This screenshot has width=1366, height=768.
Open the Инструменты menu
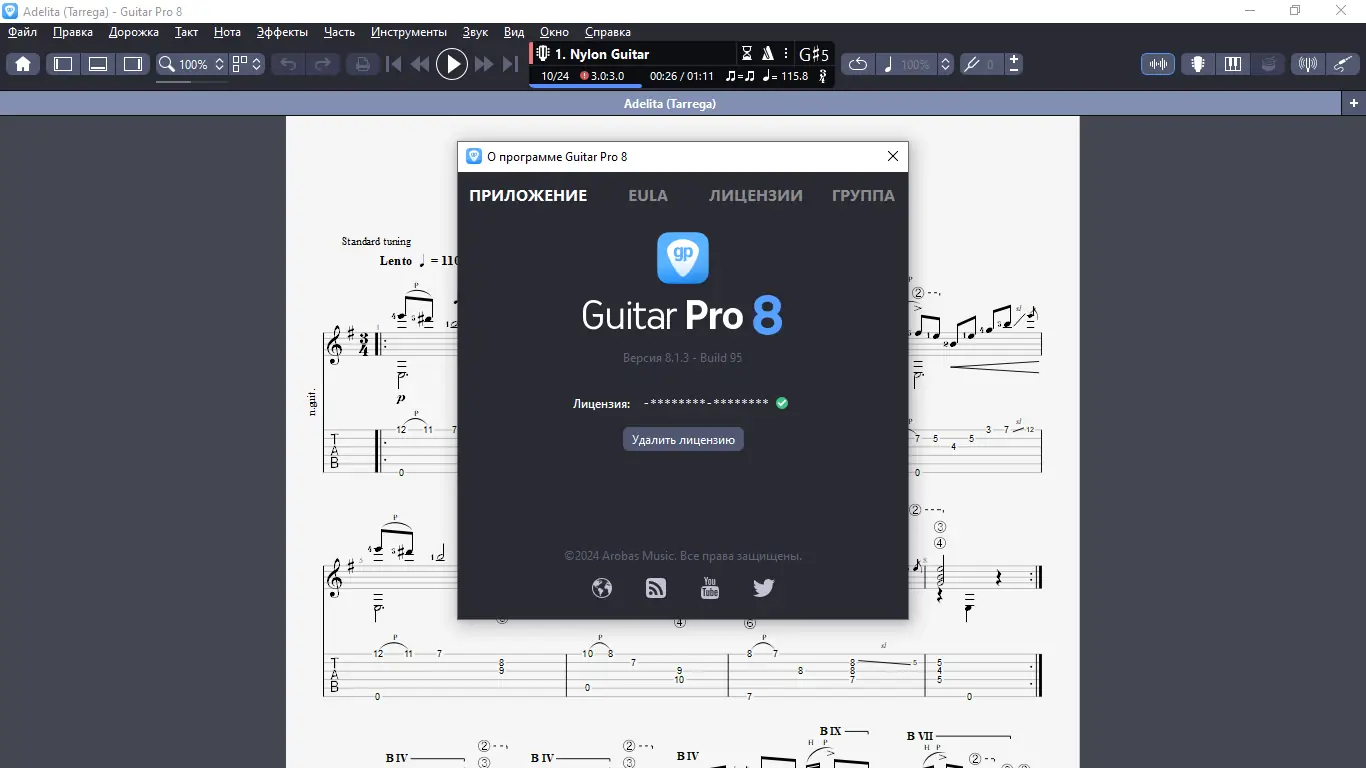[409, 32]
